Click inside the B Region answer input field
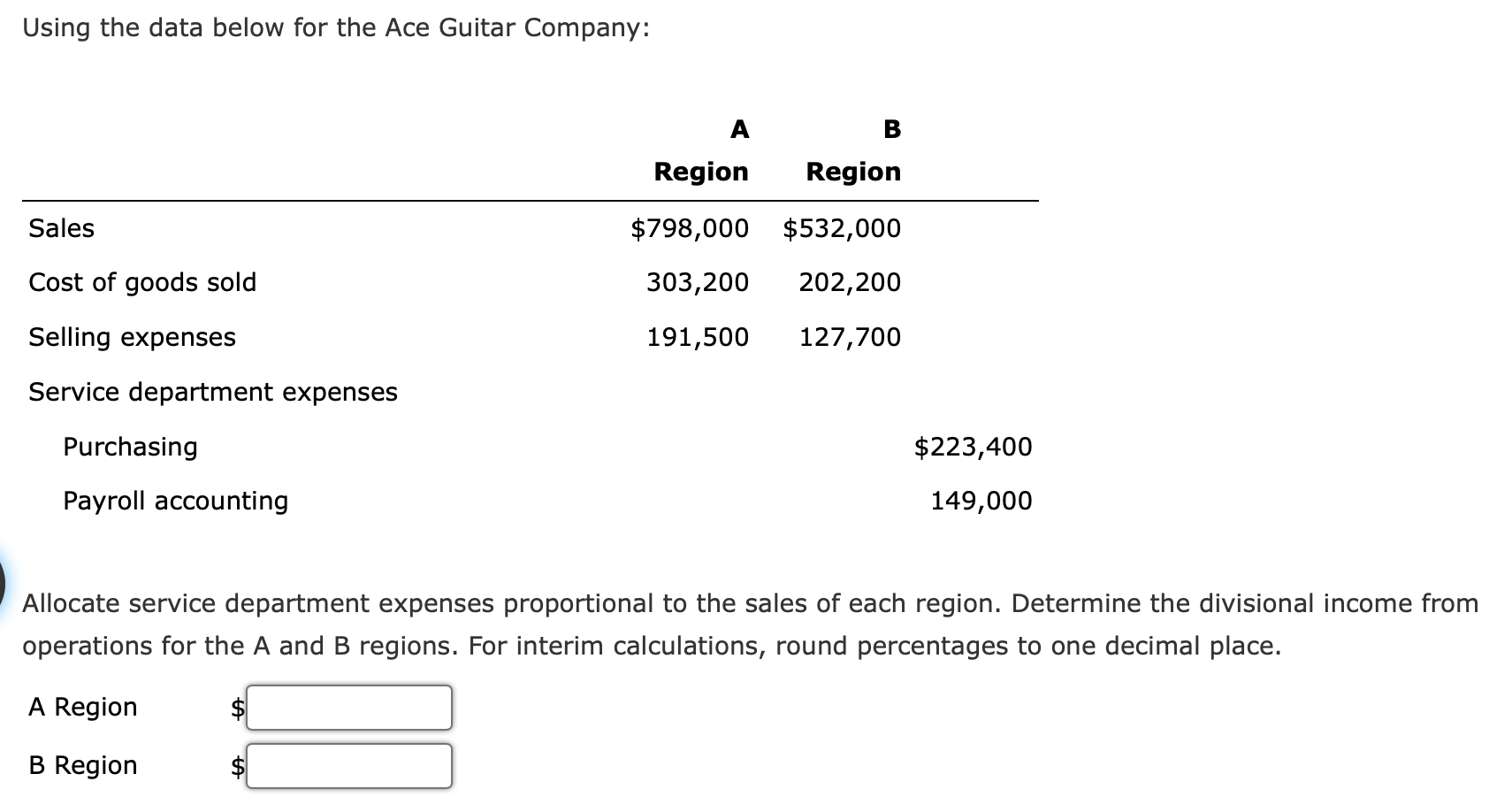Image resolution: width=1512 pixels, height=812 pixels. point(349,764)
